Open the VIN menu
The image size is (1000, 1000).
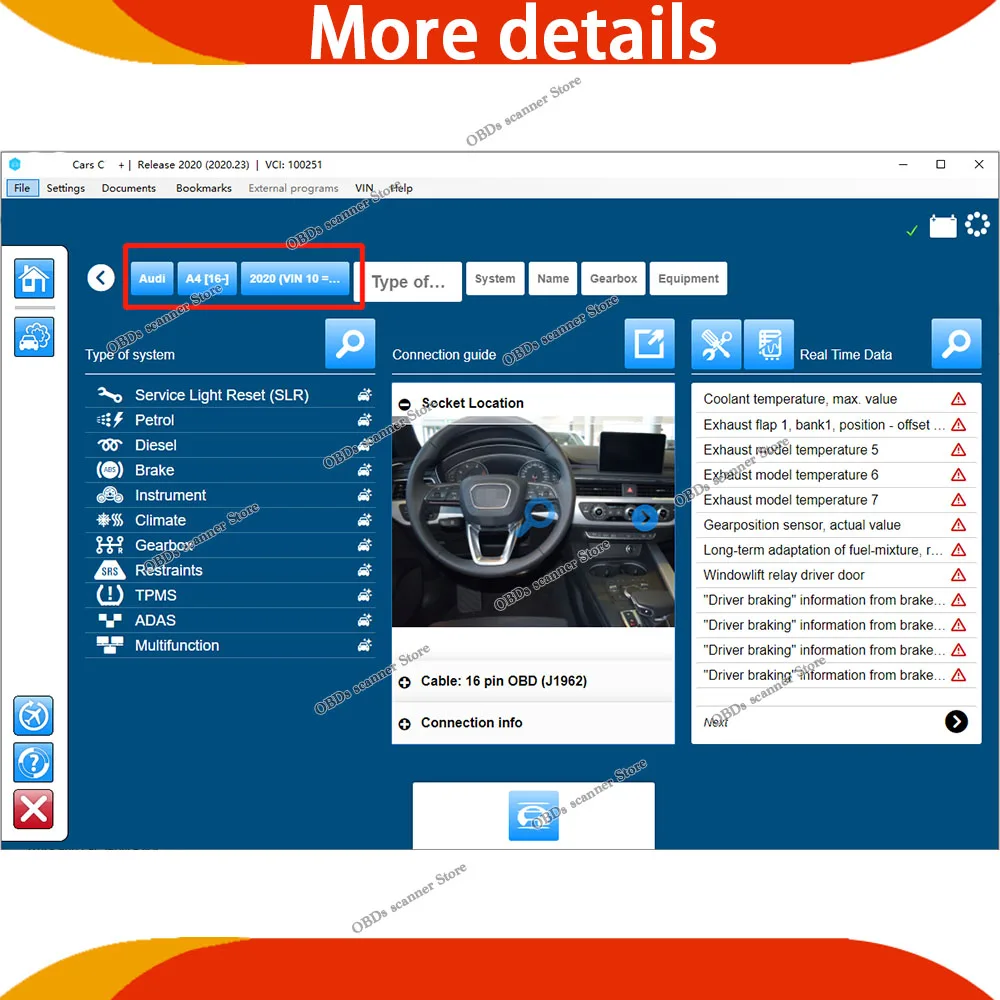364,188
